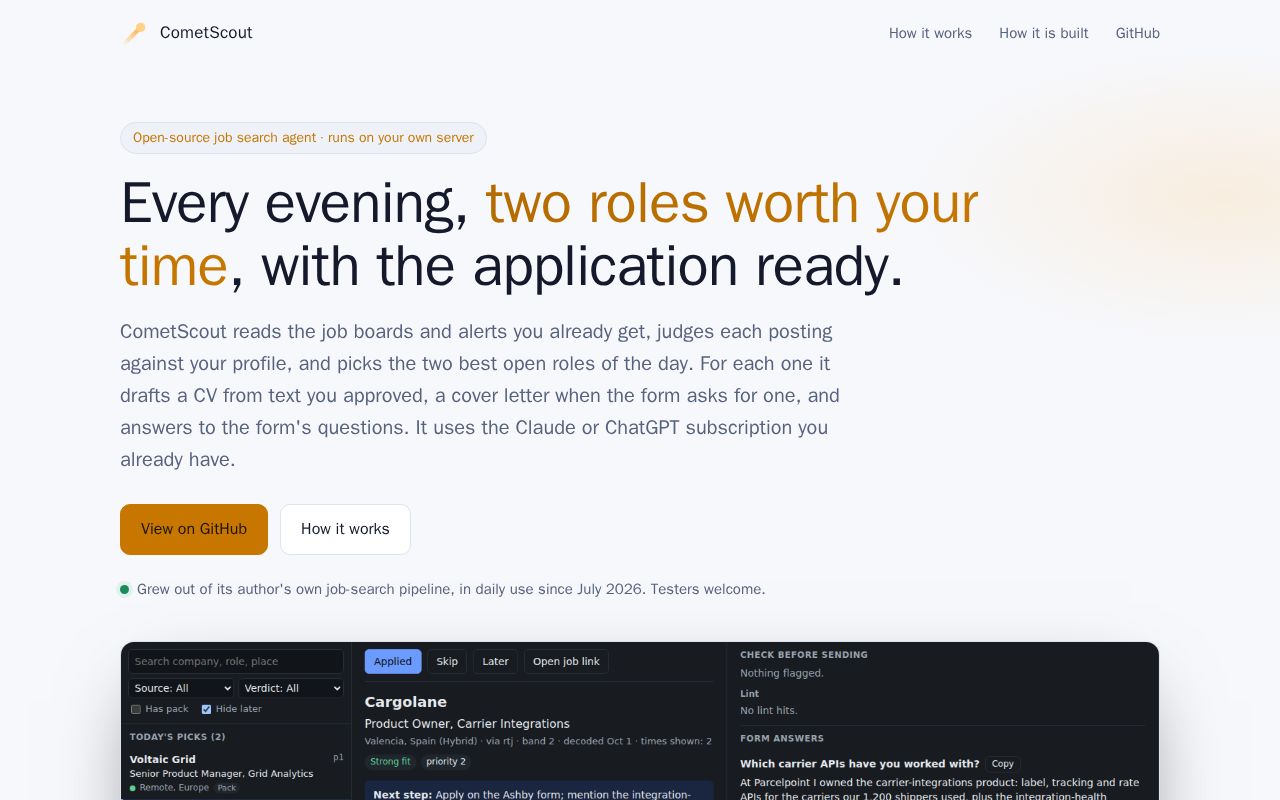Enable the Has pack checkbox
Image resolution: width=1280 pixels, height=800 pixels.
tap(136, 709)
